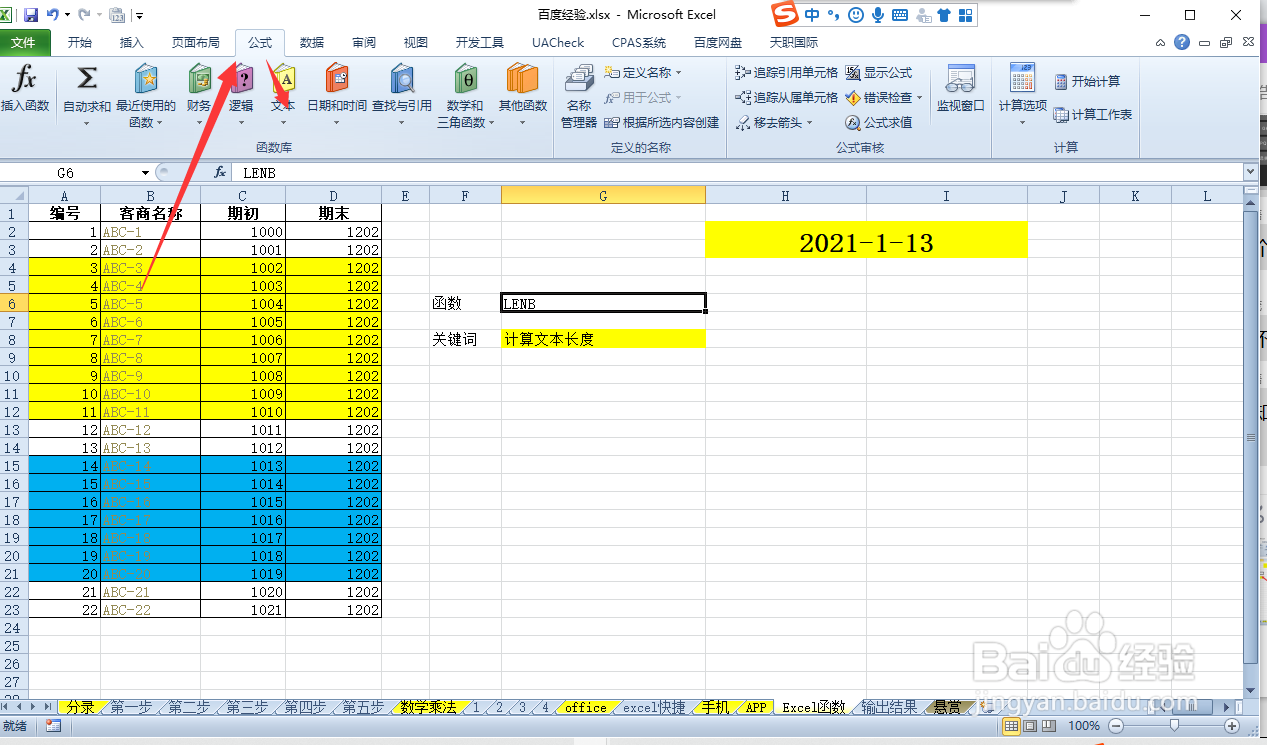Click the 100% zoom level button
The image size is (1267, 745).
click(1084, 726)
